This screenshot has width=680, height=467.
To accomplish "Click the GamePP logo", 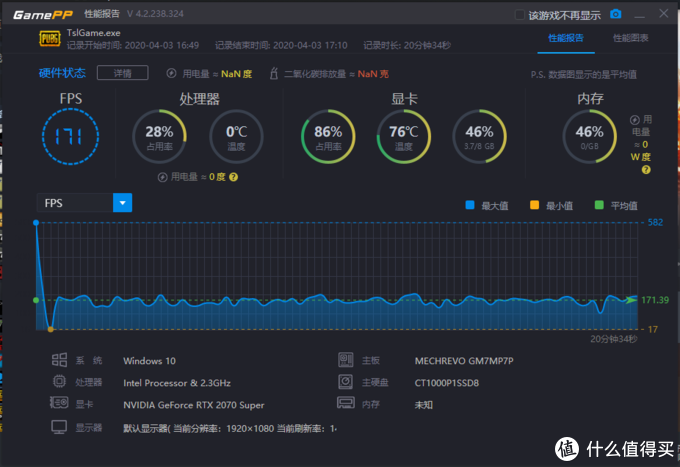I will (x=42, y=14).
